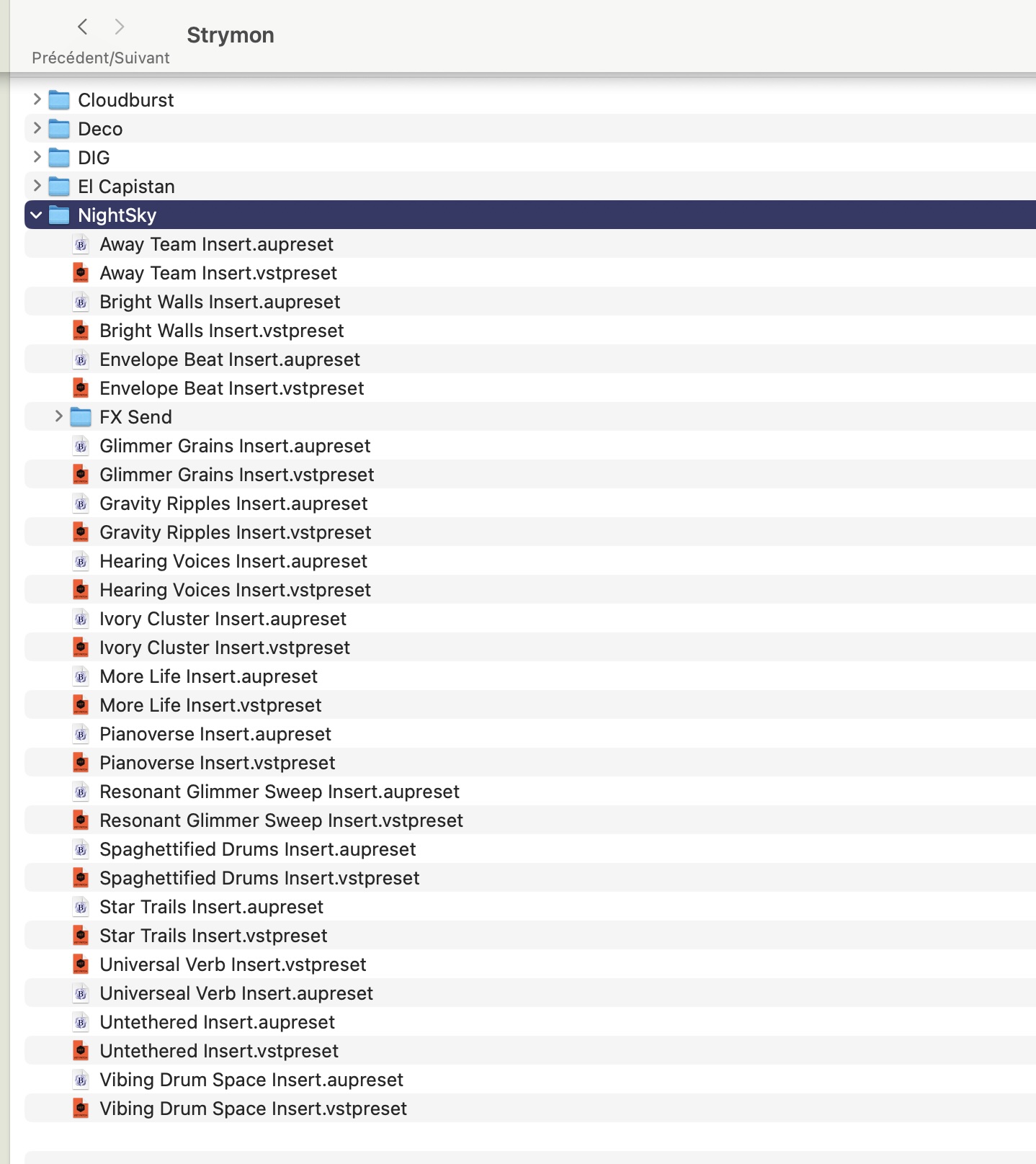Click the FX Send folder icon
Screen dimensions: 1036x1164
(x=81, y=416)
